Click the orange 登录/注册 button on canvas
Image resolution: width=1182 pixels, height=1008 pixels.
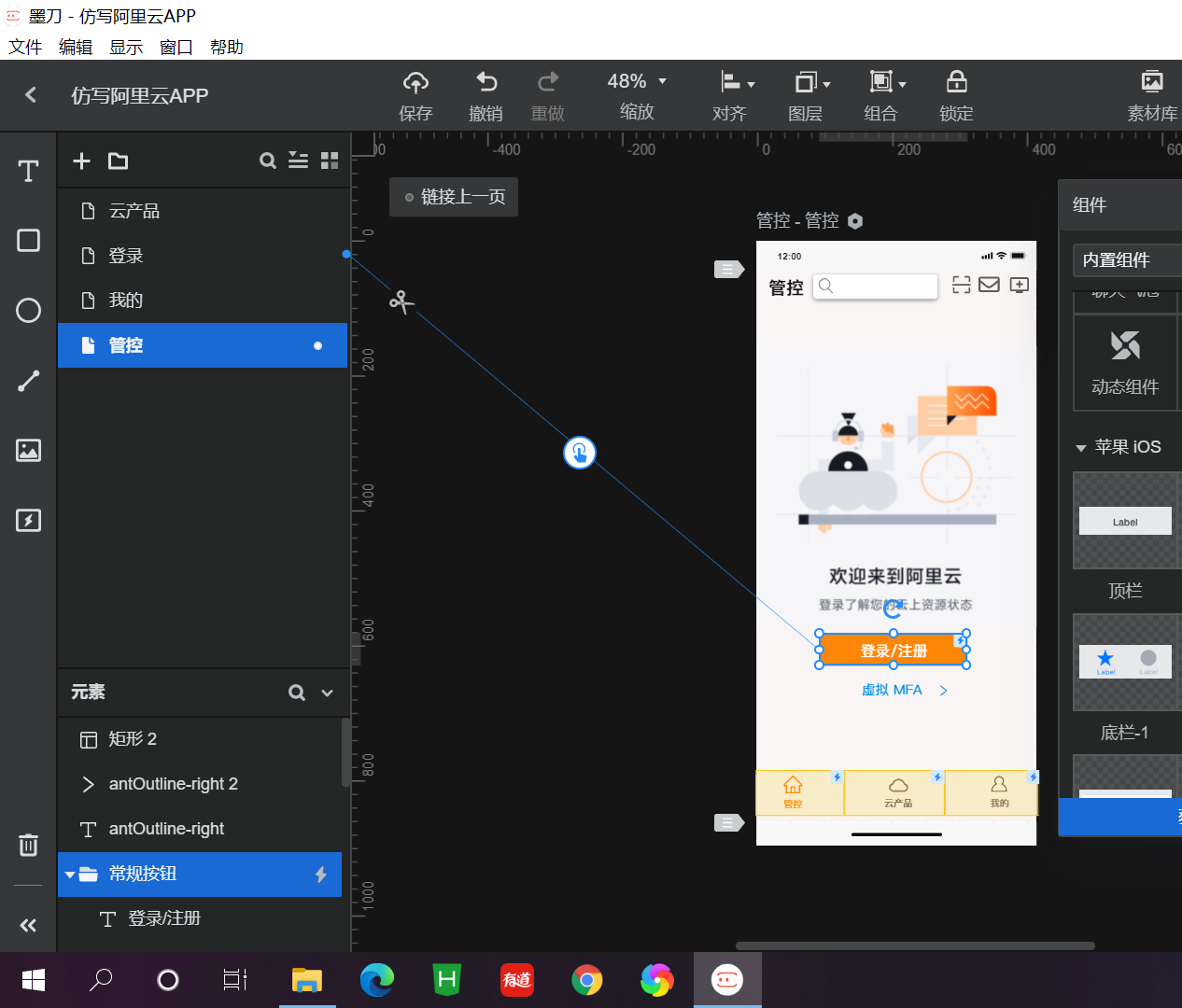coord(893,651)
